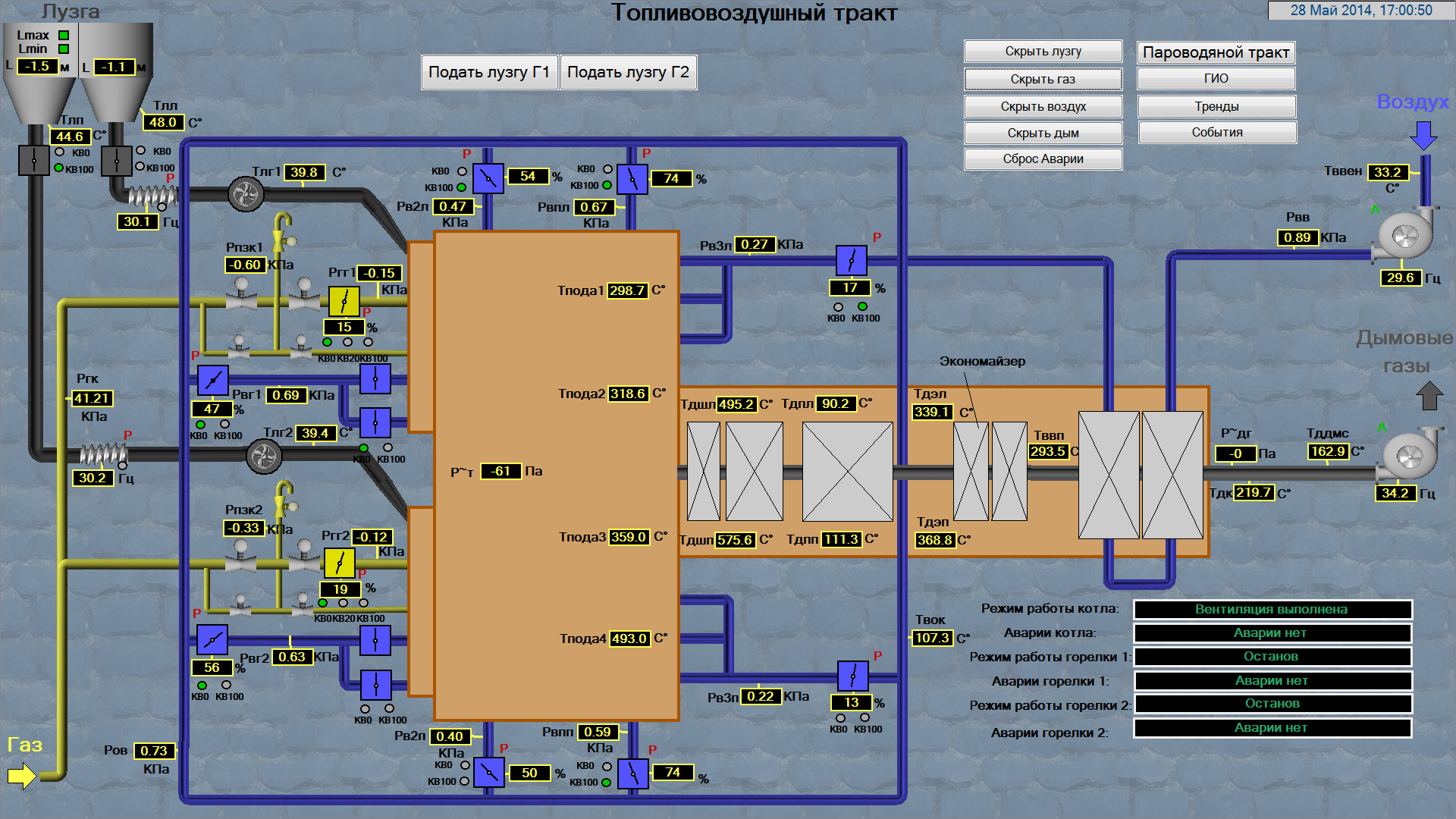
Task: Click burner 2 mode status Останов
Action: pyautogui.click(x=1272, y=704)
